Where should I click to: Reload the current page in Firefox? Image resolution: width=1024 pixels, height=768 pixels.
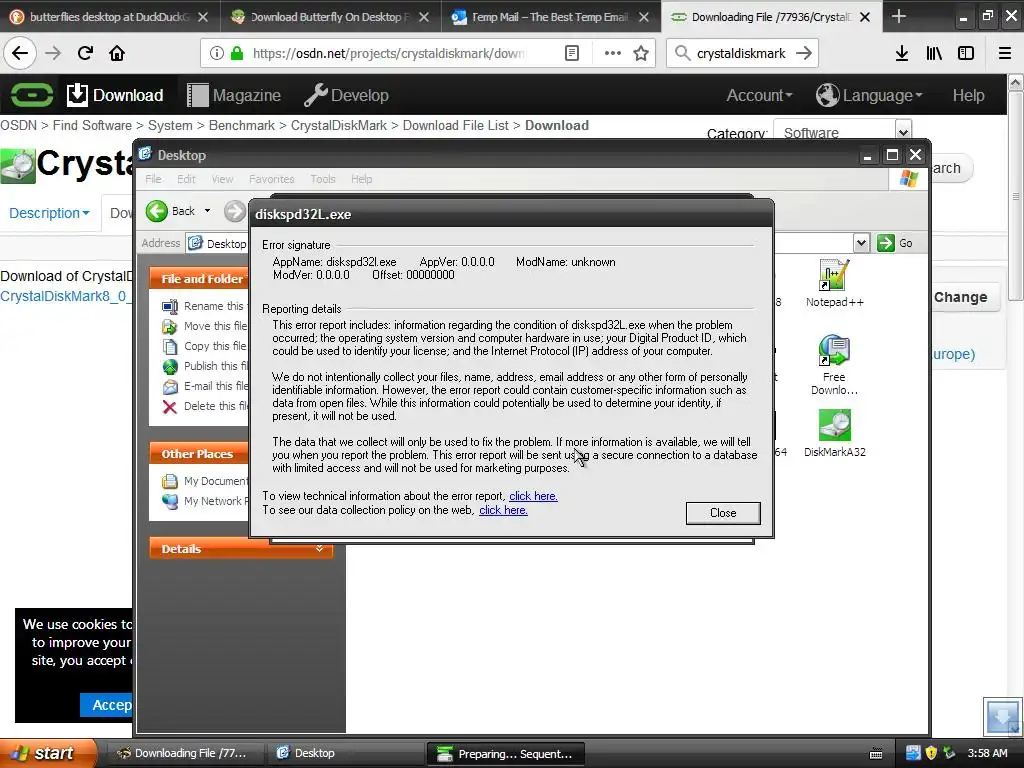[85, 53]
